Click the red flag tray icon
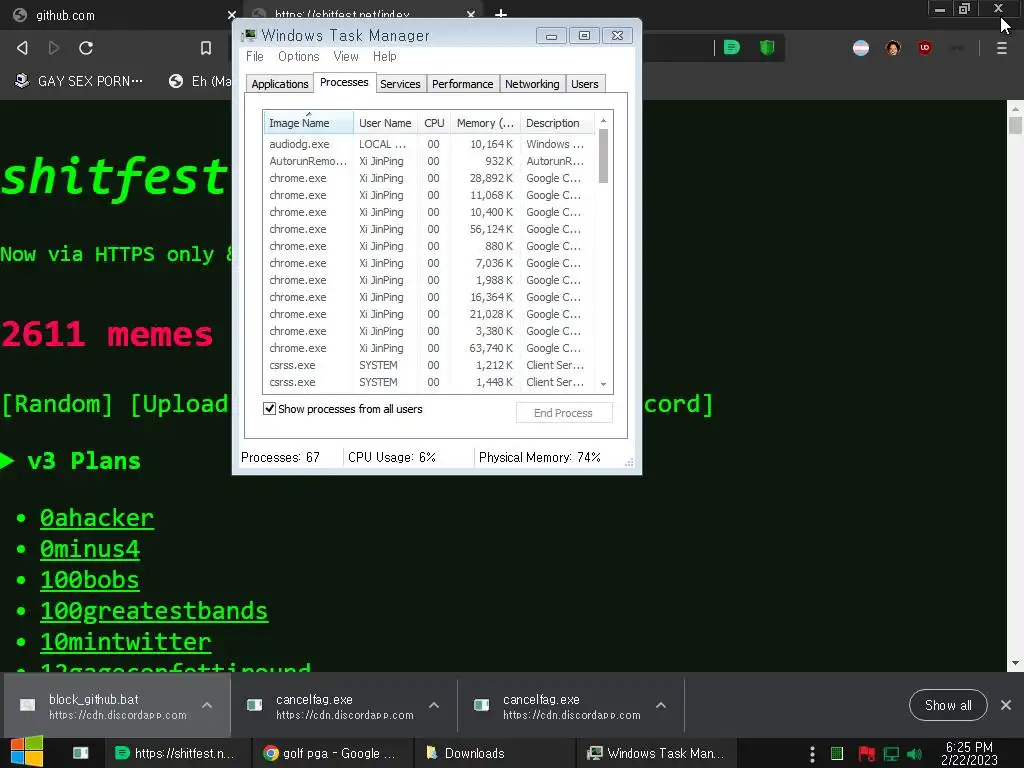The height and width of the screenshot is (768, 1024). click(866, 754)
